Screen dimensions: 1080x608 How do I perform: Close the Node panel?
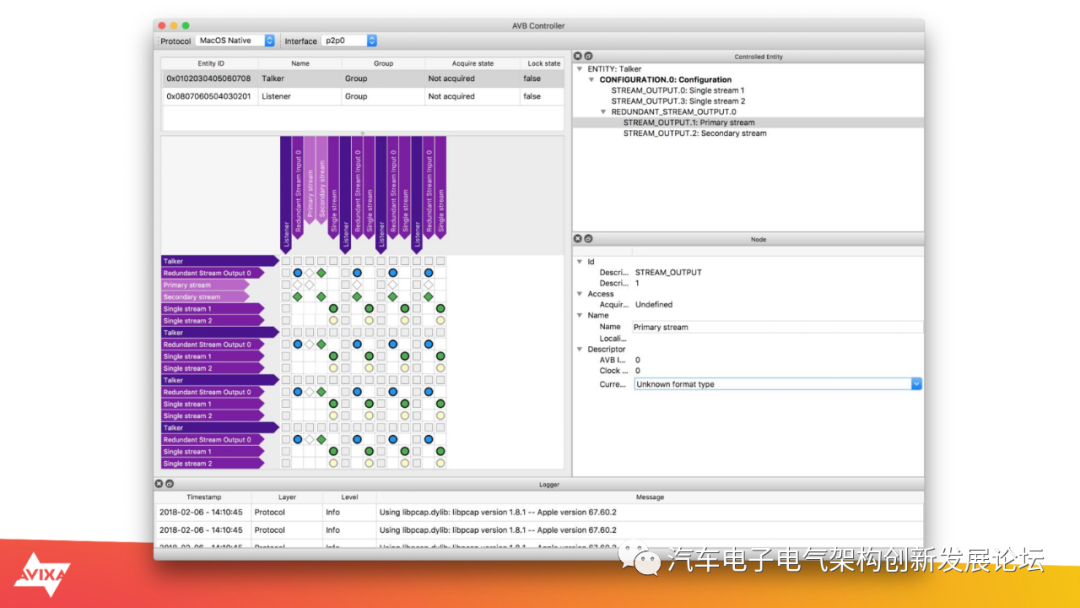point(578,239)
